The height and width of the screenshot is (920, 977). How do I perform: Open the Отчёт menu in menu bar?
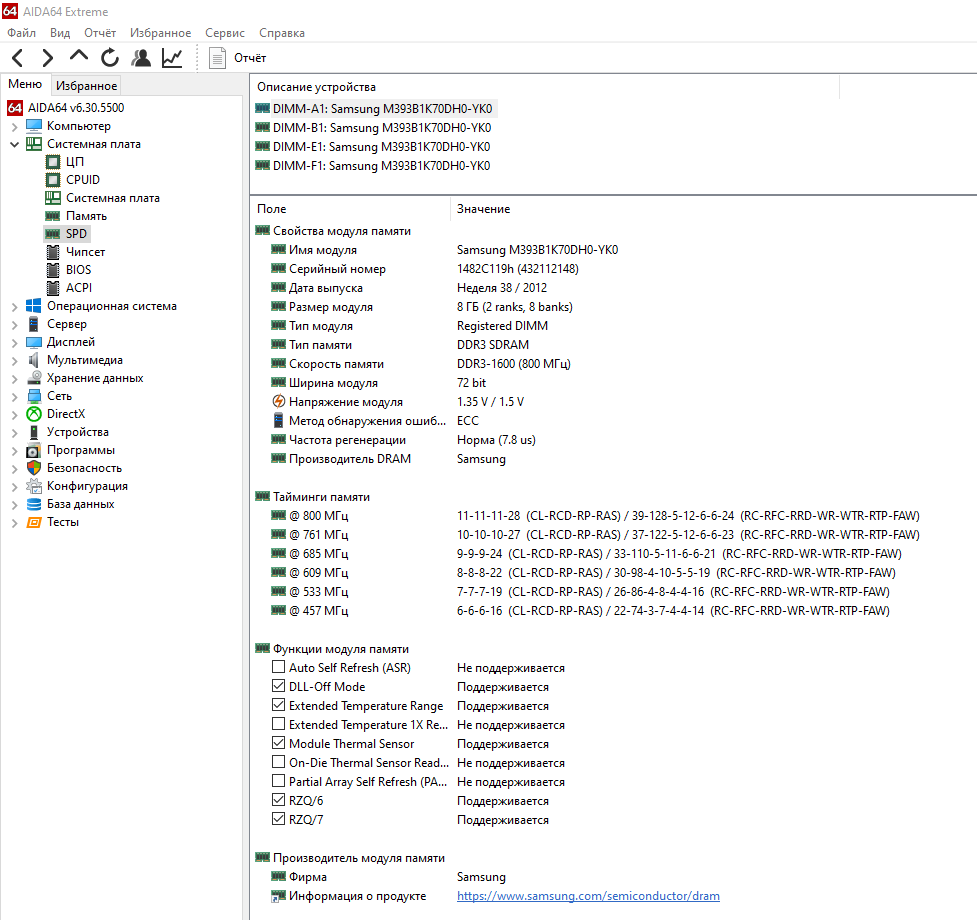(100, 33)
